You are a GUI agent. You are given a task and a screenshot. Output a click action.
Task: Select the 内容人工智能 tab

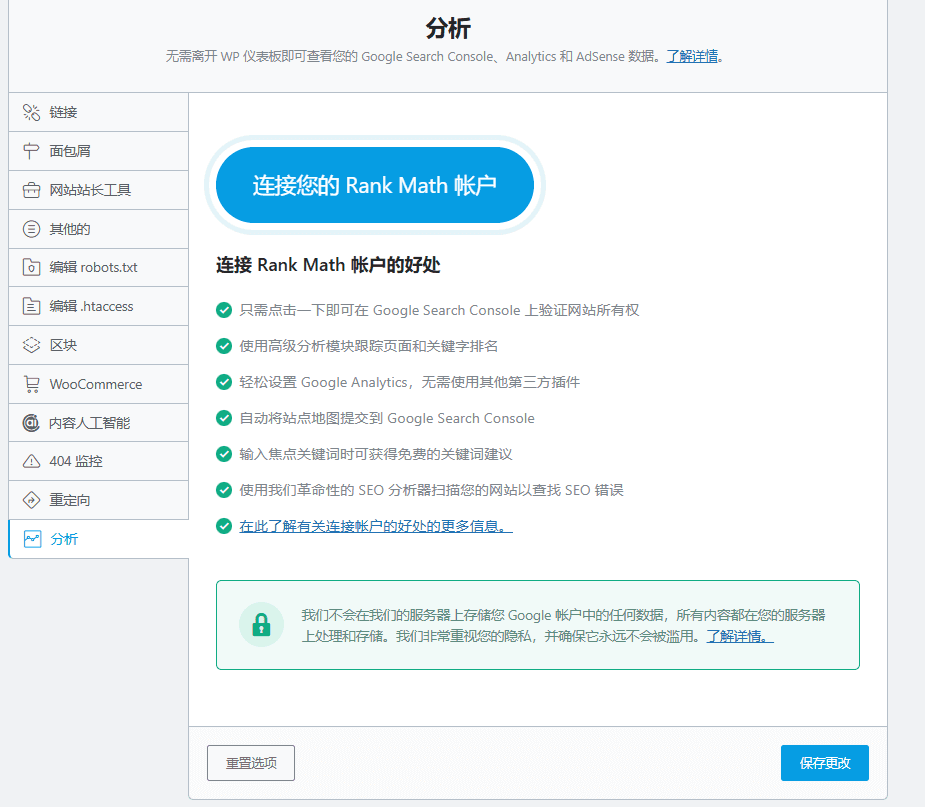tap(99, 423)
